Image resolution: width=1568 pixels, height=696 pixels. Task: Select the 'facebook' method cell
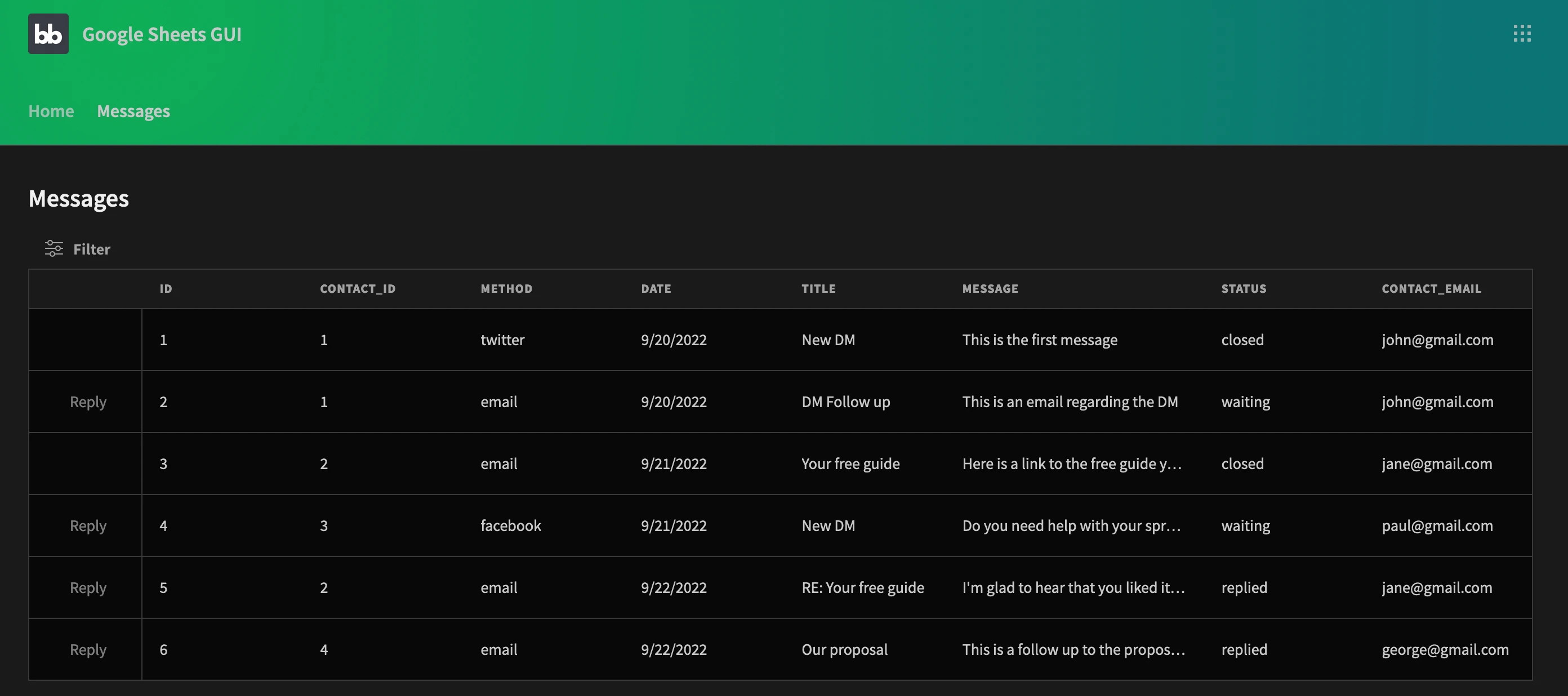[x=511, y=525]
